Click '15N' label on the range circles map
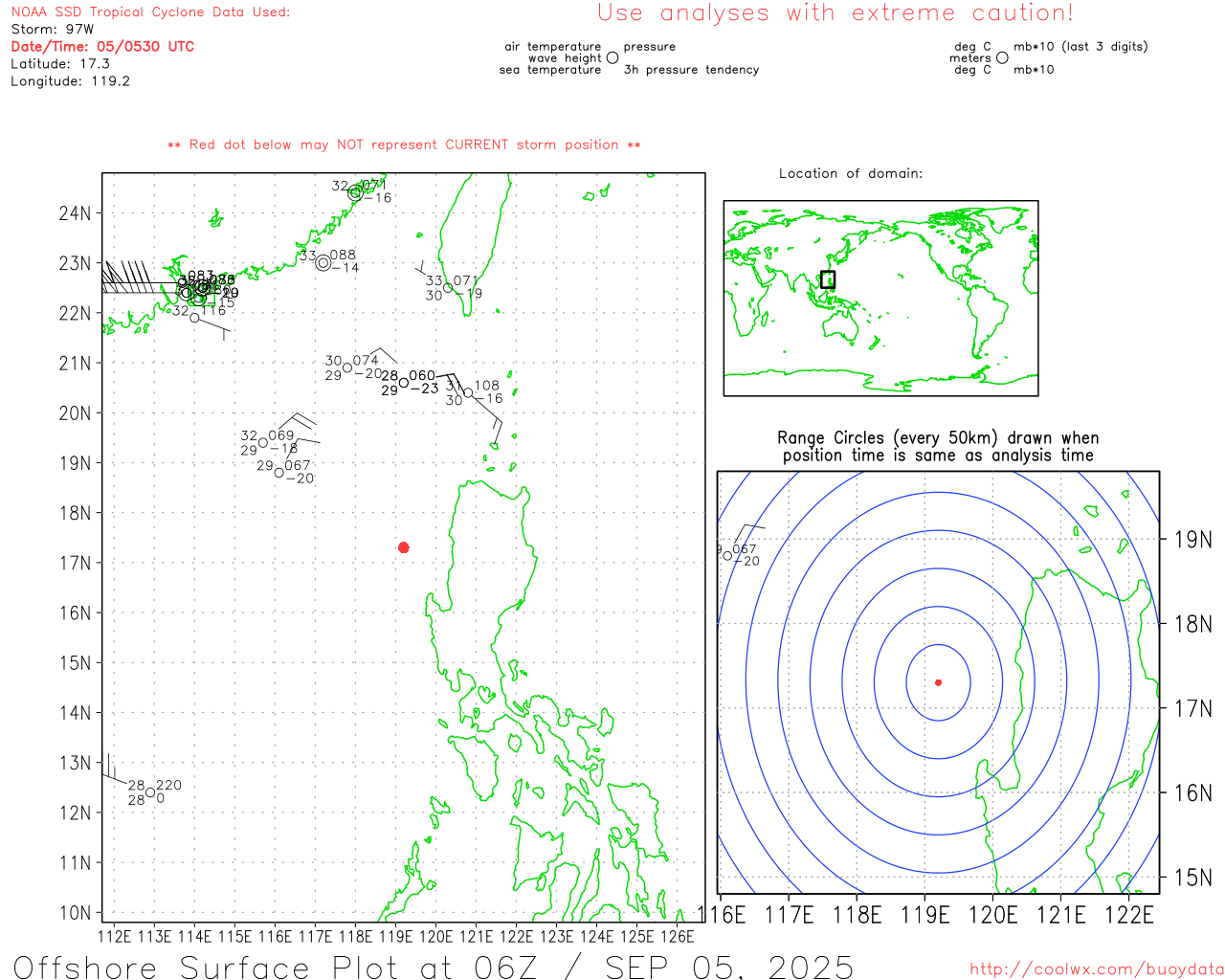The image size is (1225, 980). pyautogui.click(x=1192, y=877)
